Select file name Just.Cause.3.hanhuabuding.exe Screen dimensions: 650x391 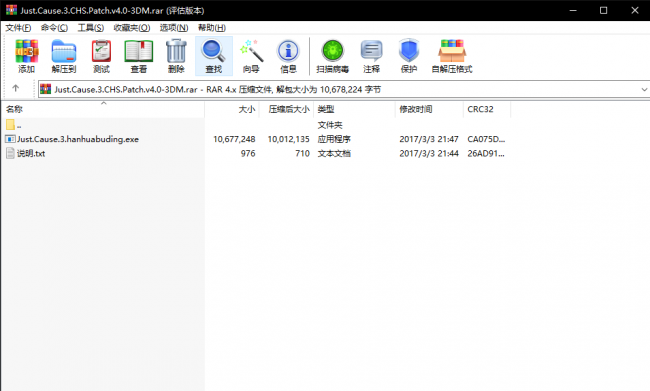pyautogui.click(x=78, y=139)
